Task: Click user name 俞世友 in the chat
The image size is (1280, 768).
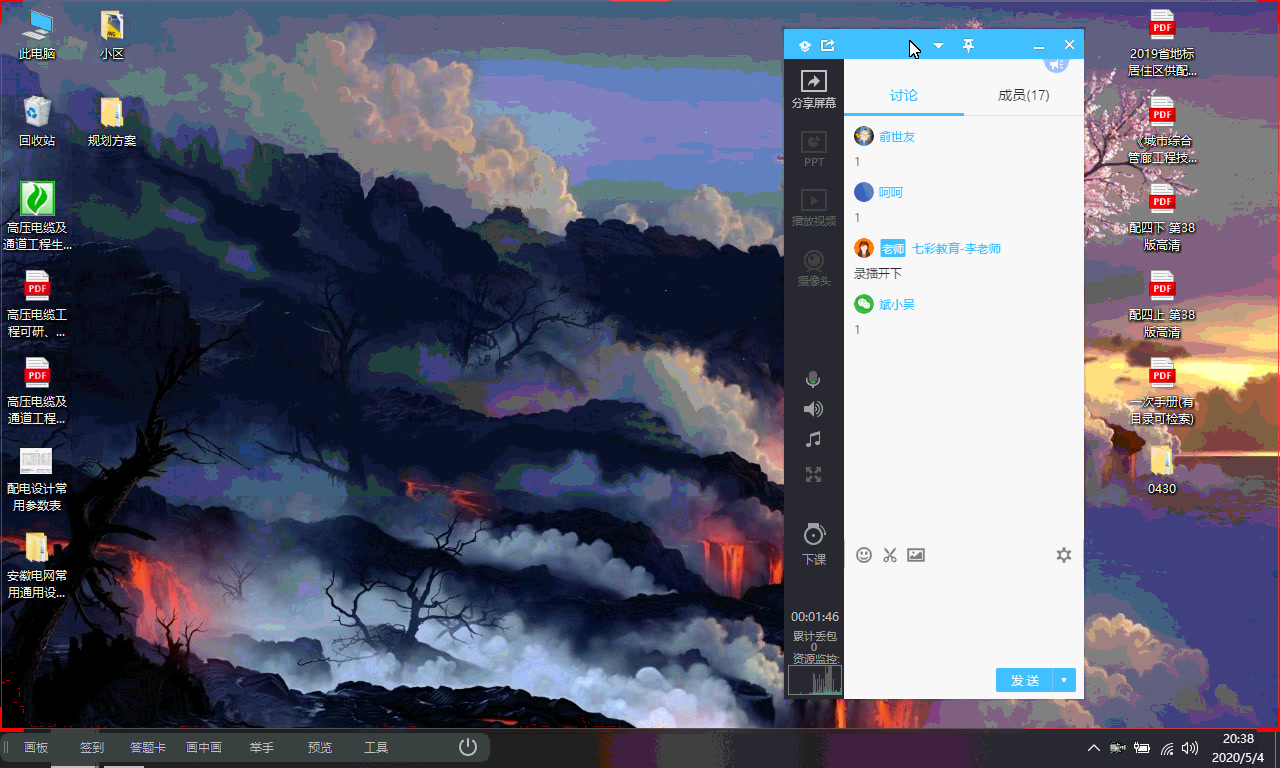Action: pos(897,137)
